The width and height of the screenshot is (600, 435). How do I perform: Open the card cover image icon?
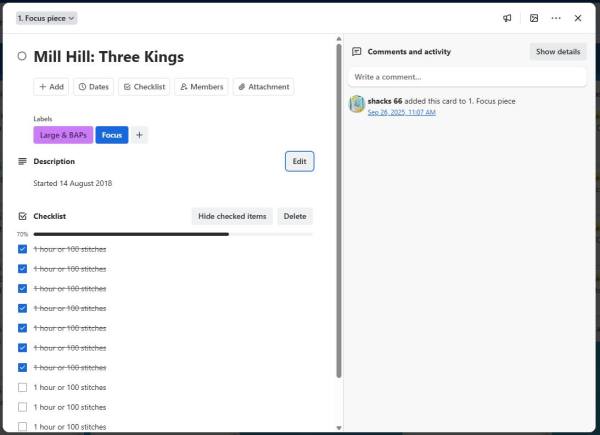pos(534,18)
